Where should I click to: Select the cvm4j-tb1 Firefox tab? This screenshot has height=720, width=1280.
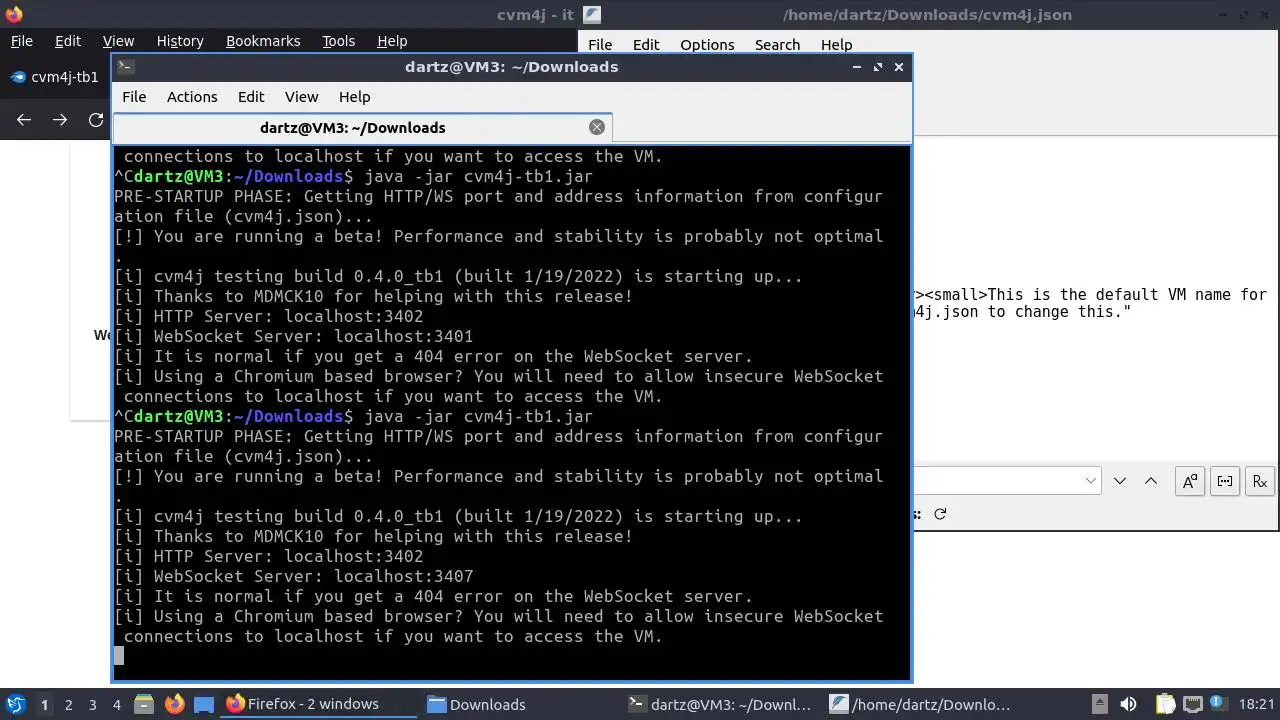tap(55, 77)
